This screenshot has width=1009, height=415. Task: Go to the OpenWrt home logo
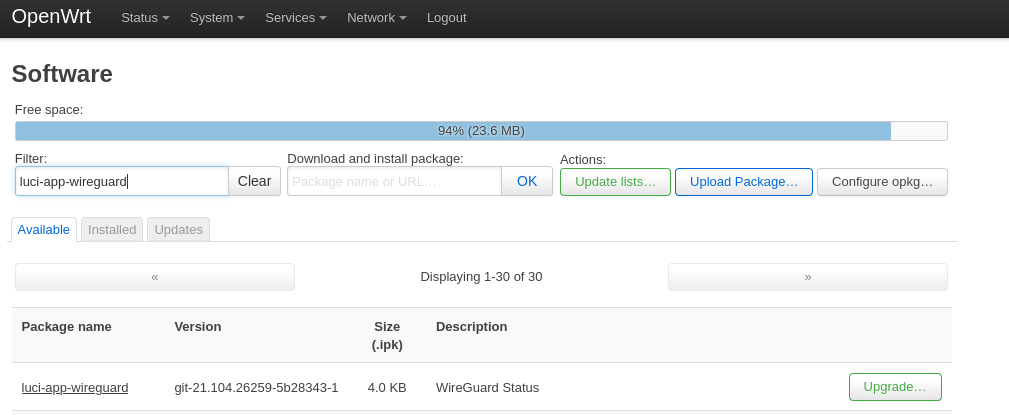51,17
